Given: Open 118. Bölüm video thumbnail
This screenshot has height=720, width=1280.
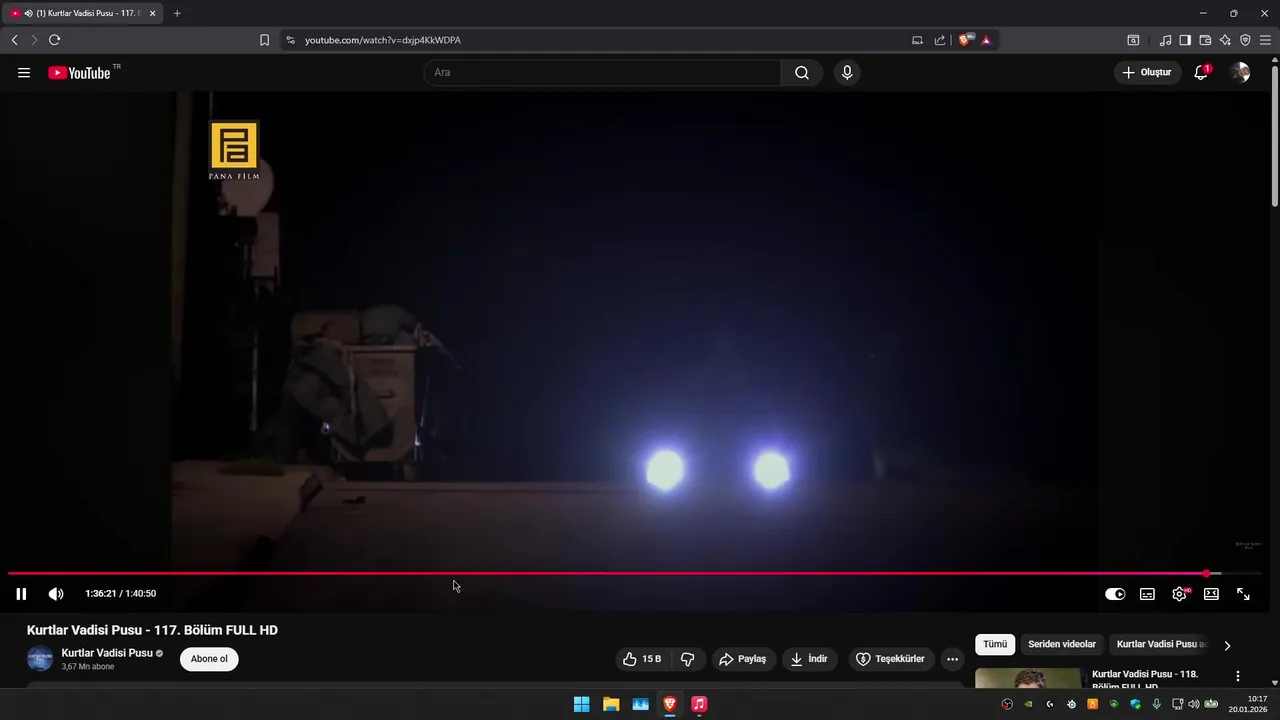Looking at the screenshot, I should pyautogui.click(x=1028, y=678).
